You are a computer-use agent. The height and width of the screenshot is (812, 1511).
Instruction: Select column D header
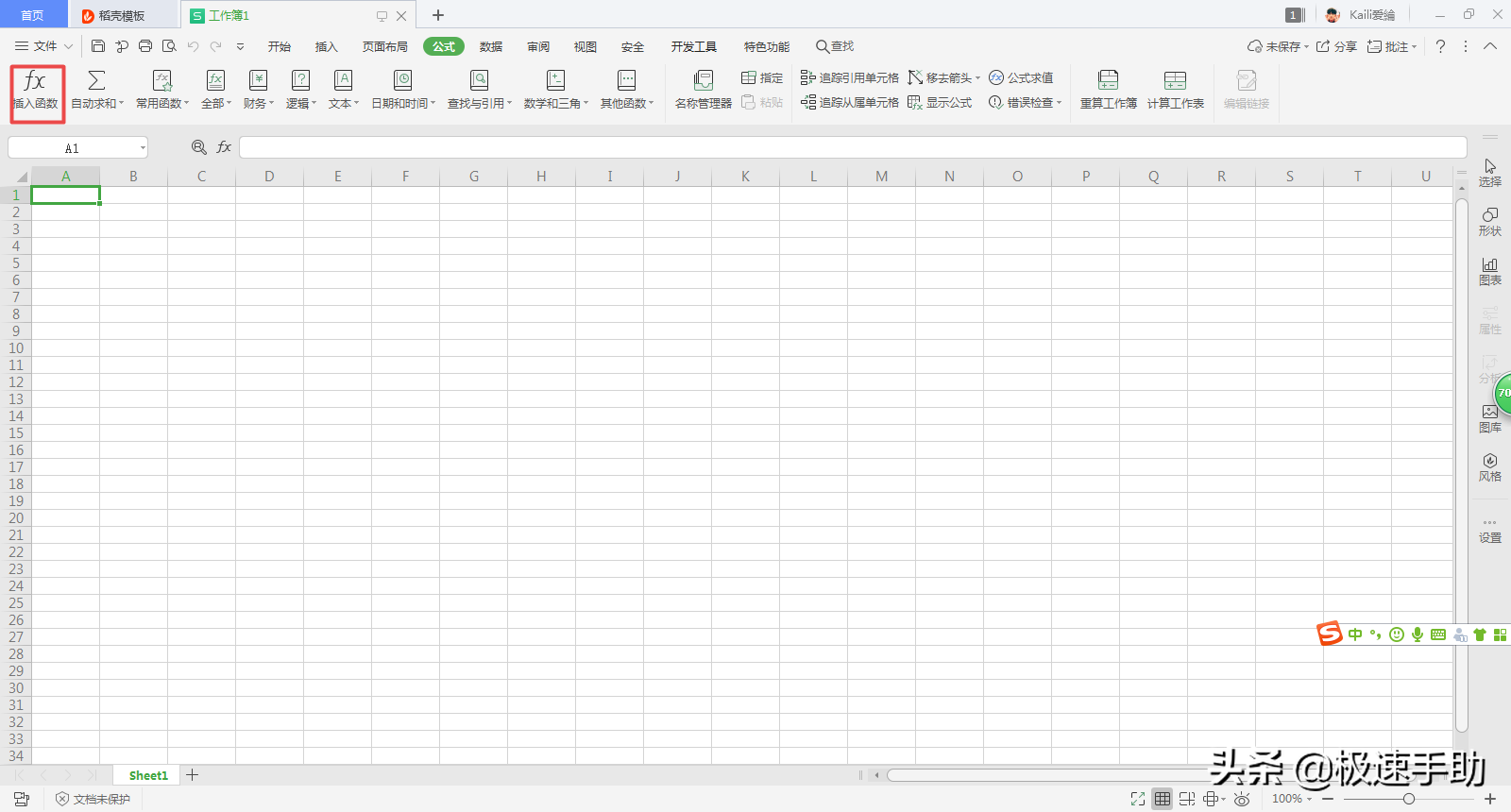[x=269, y=177]
